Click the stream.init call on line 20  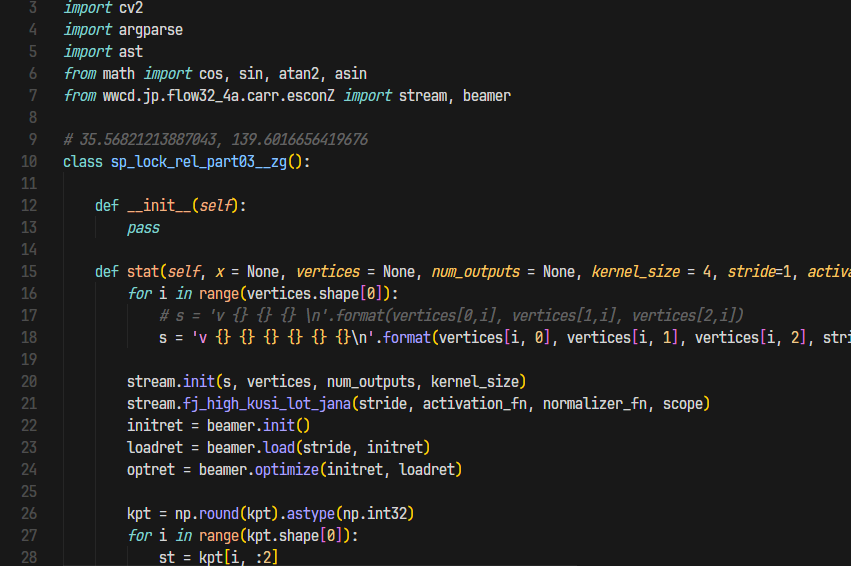[x=166, y=381]
